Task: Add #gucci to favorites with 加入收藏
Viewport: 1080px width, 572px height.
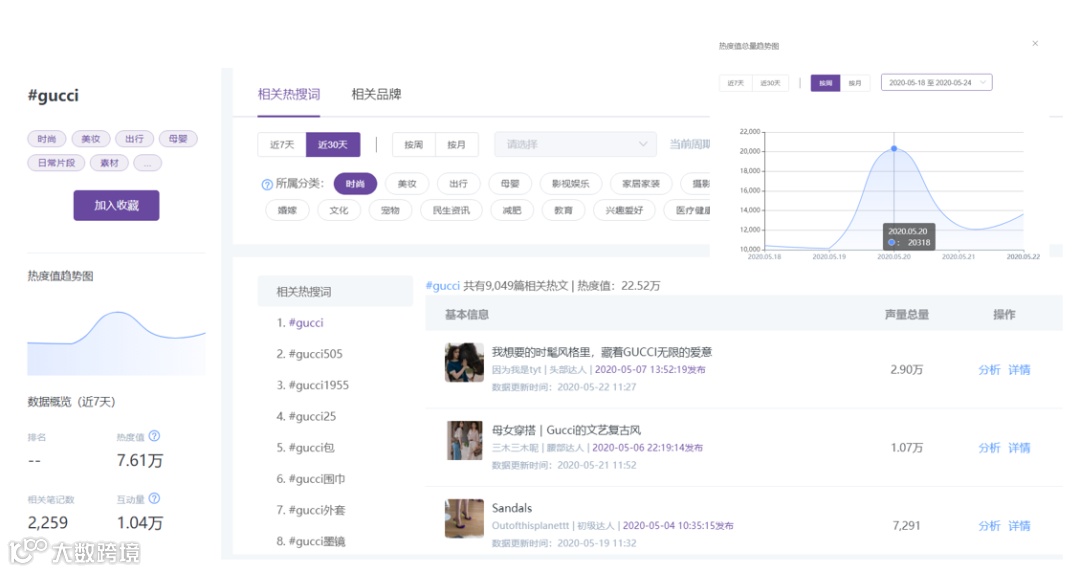Action: 116,205
